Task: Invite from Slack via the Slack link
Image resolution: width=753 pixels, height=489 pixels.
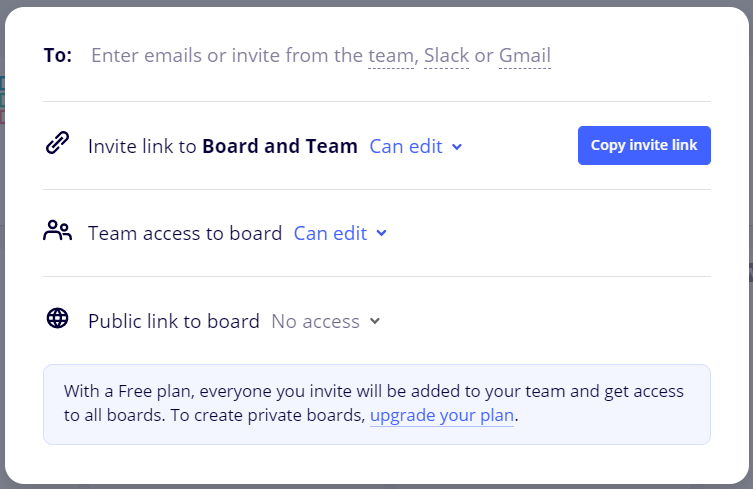Action: click(x=446, y=56)
